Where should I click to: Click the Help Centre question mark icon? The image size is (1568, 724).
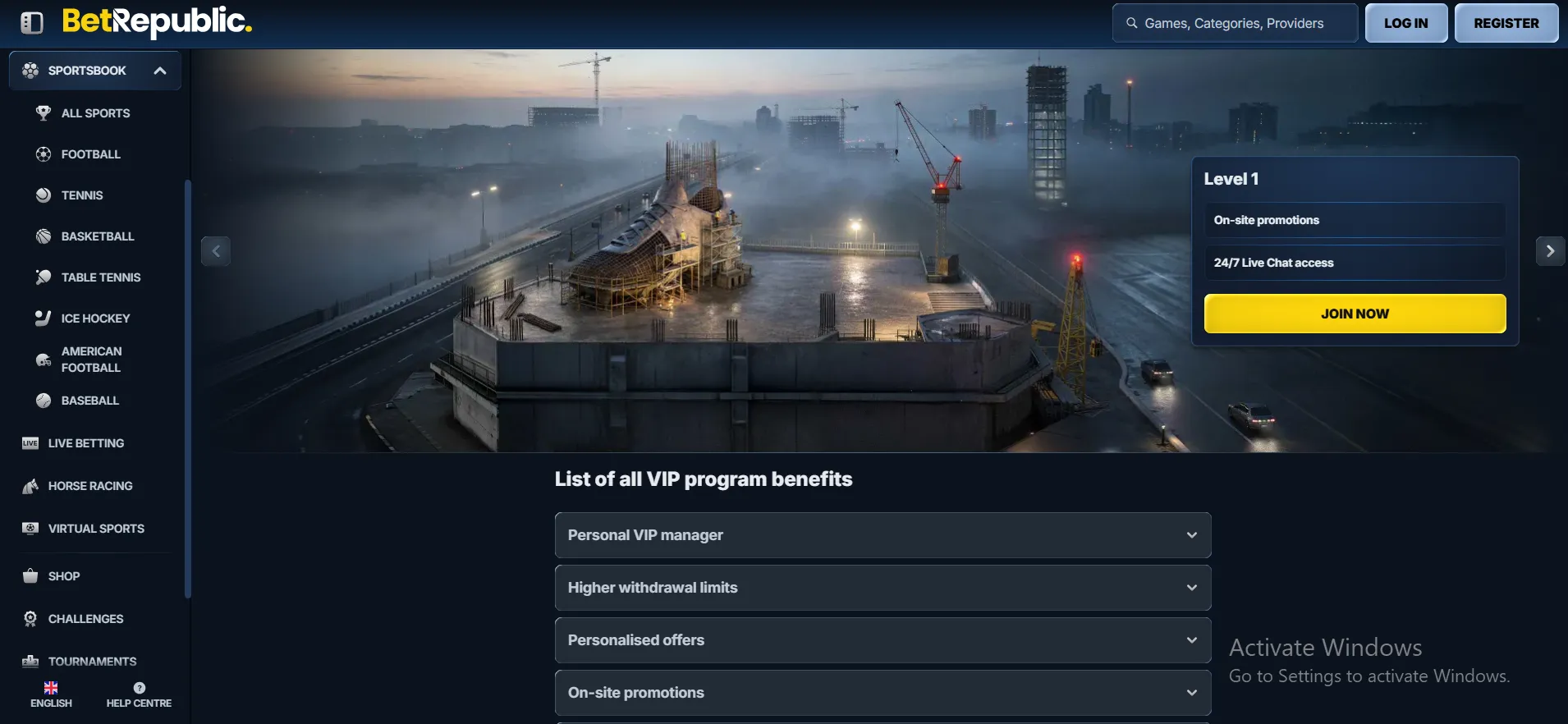[x=140, y=688]
